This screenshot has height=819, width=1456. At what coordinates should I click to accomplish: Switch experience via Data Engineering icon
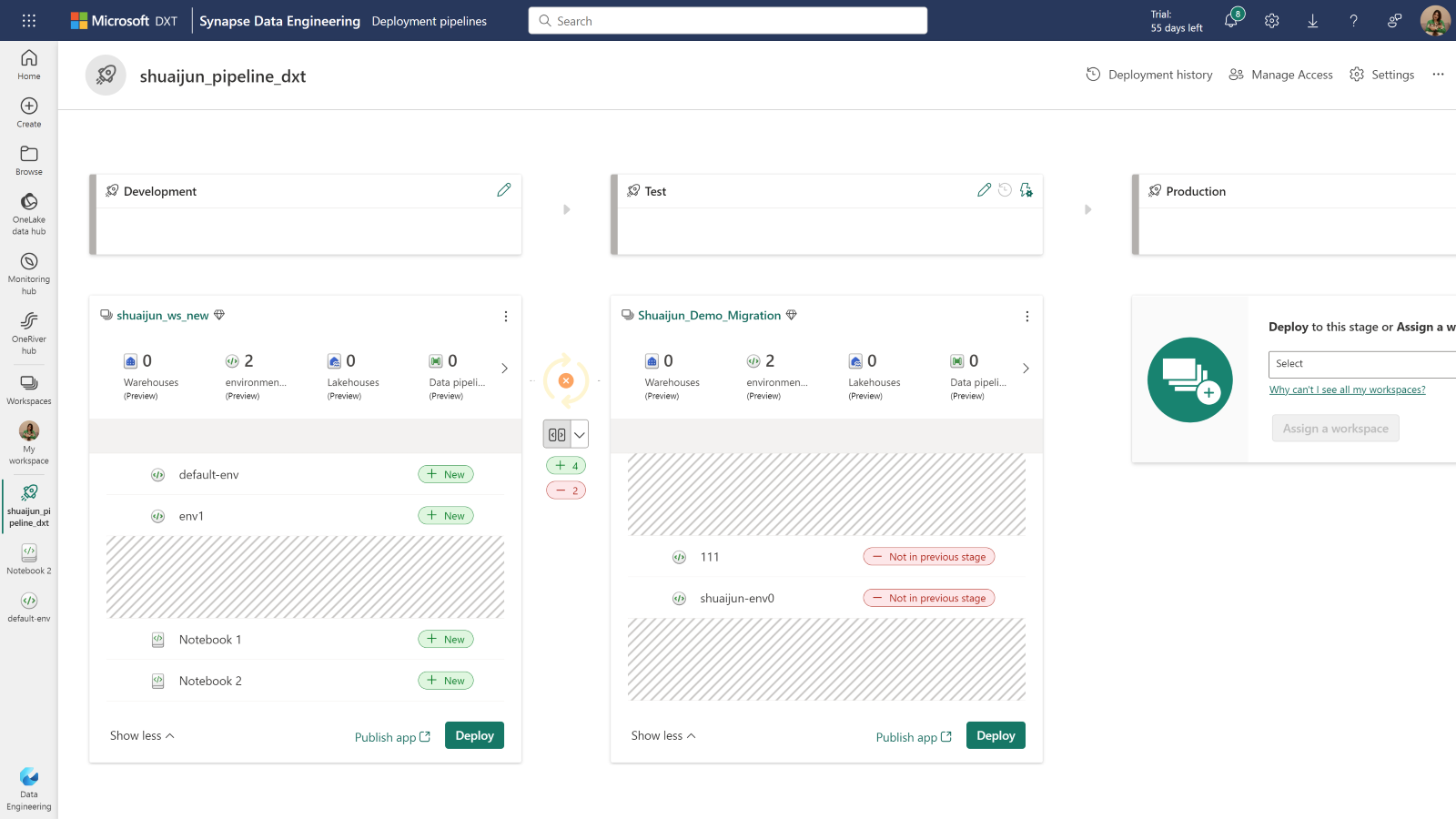point(29,788)
